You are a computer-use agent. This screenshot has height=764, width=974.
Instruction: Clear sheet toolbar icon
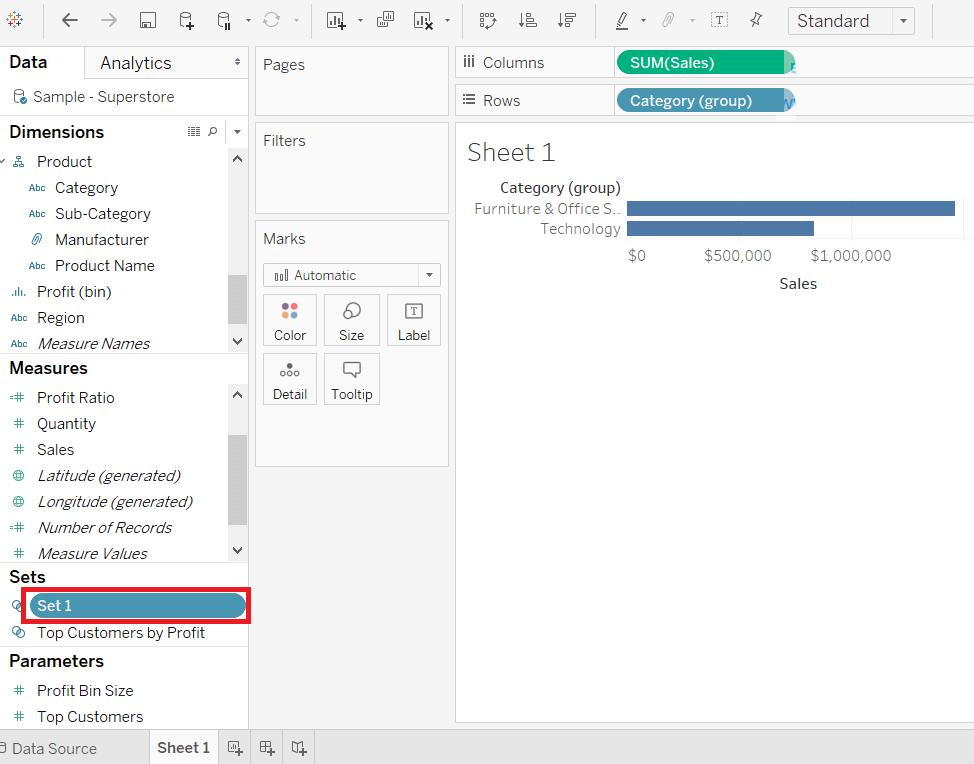(423, 20)
